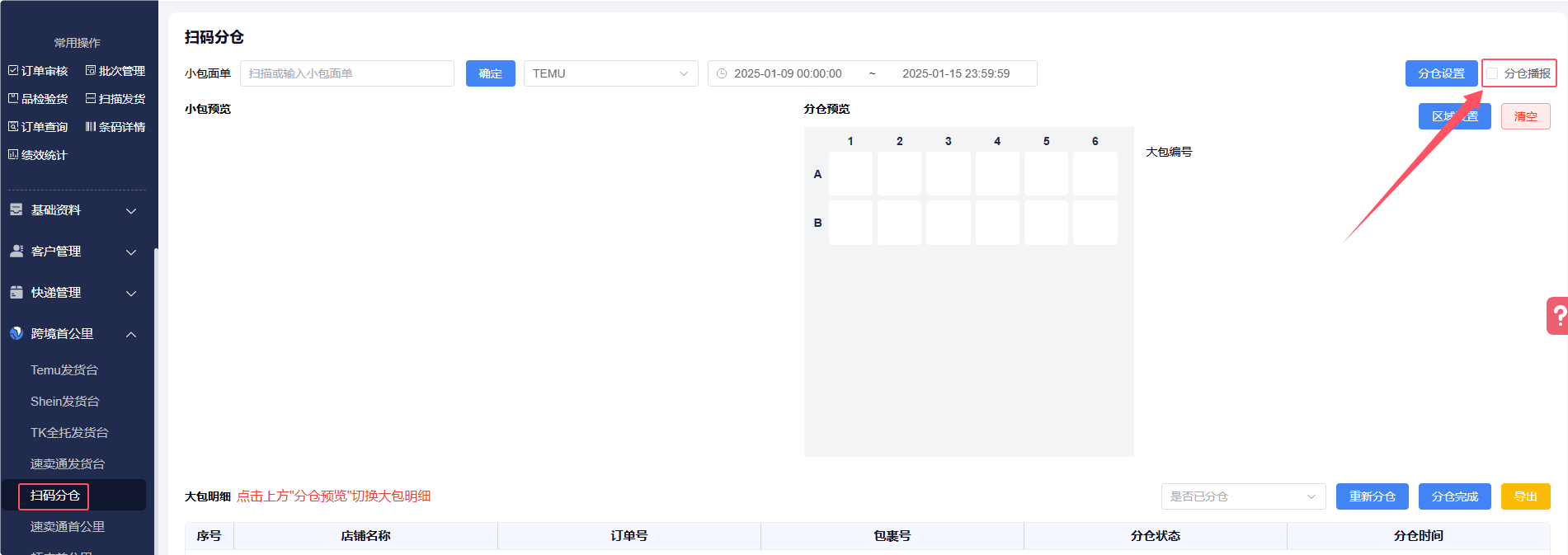The height and width of the screenshot is (555, 1568).
Task: Open 批次管理 shortcut icon
Action: click(x=91, y=71)
